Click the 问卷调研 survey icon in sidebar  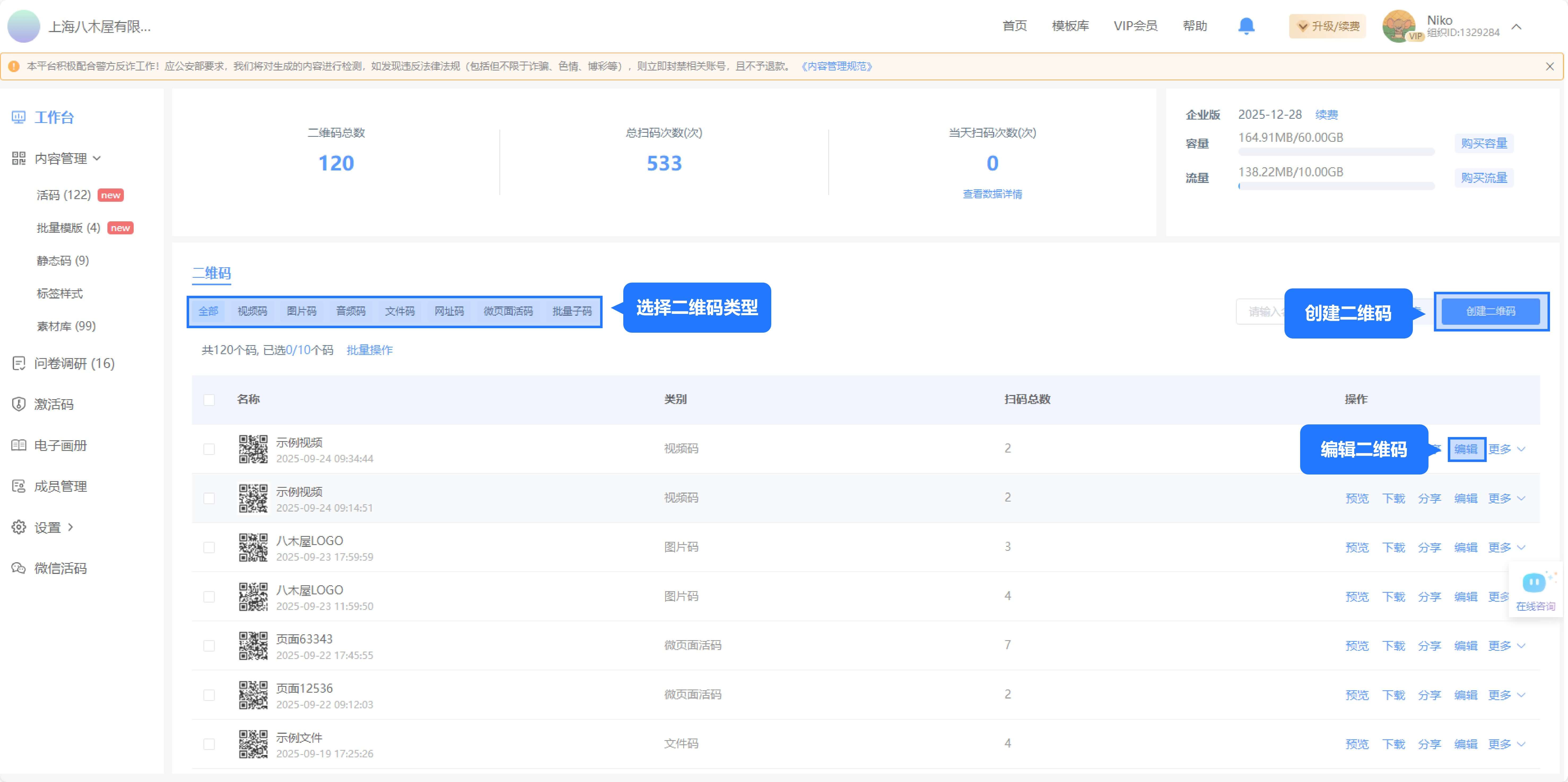pos(19,363)
